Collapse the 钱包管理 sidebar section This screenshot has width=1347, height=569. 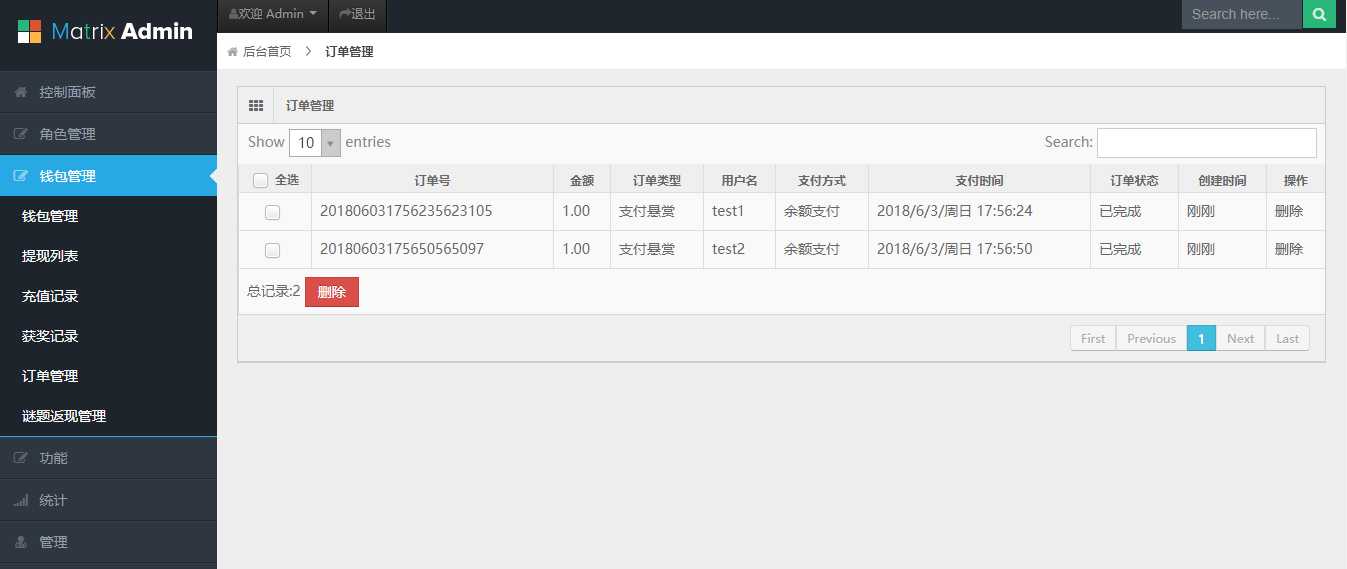[108, 176]
